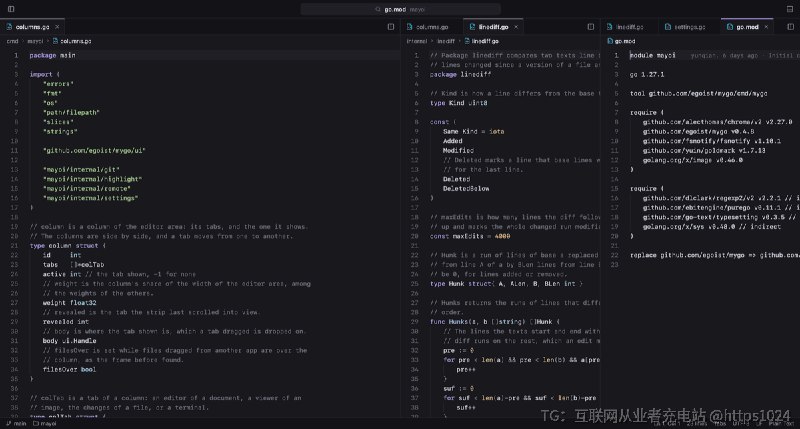This screenshot has height=429, width=800.
Task: Click the github.com/go-text/typesetting line
Action: [x=719, y=217]
